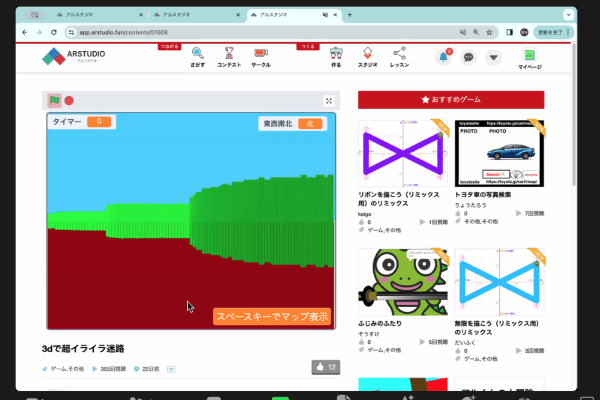Bookmark this page with star icon
Viewport: 600px width, 400px height.
point(489,33)
